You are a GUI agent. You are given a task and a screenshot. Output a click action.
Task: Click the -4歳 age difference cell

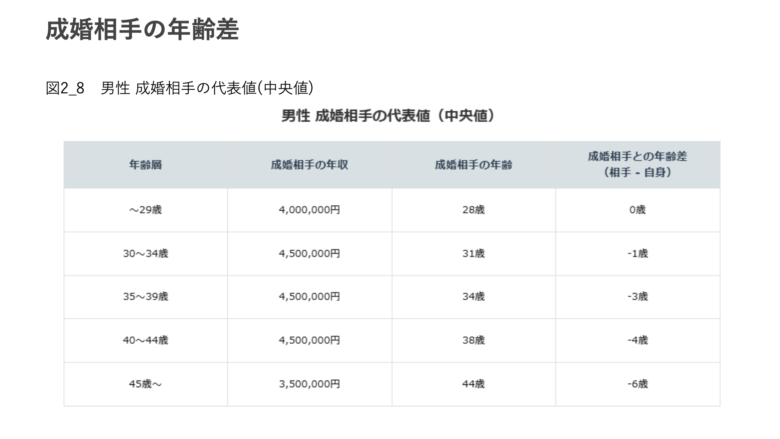pyautogui.click(x=638, y=341)
